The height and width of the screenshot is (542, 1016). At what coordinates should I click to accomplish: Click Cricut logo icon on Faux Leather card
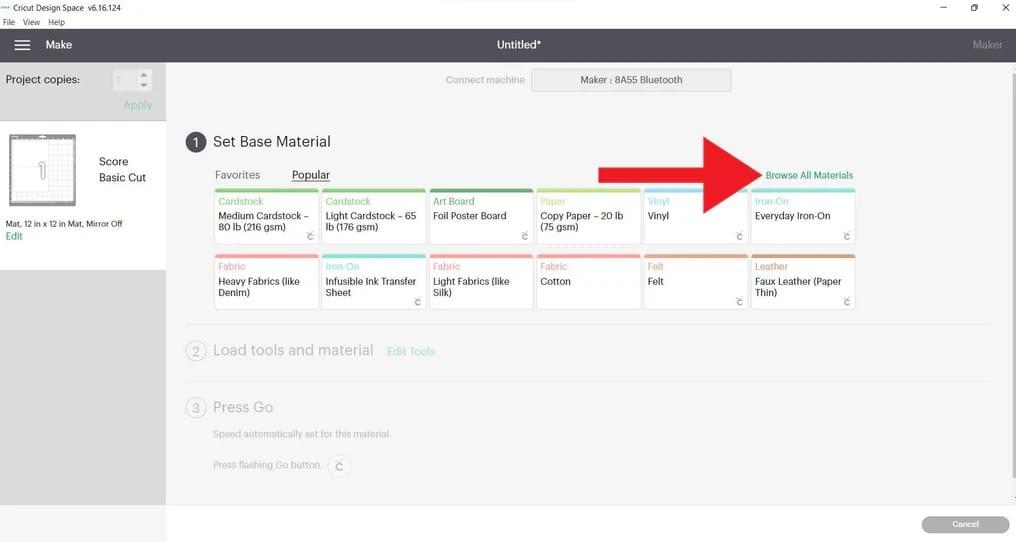point(846,302)
